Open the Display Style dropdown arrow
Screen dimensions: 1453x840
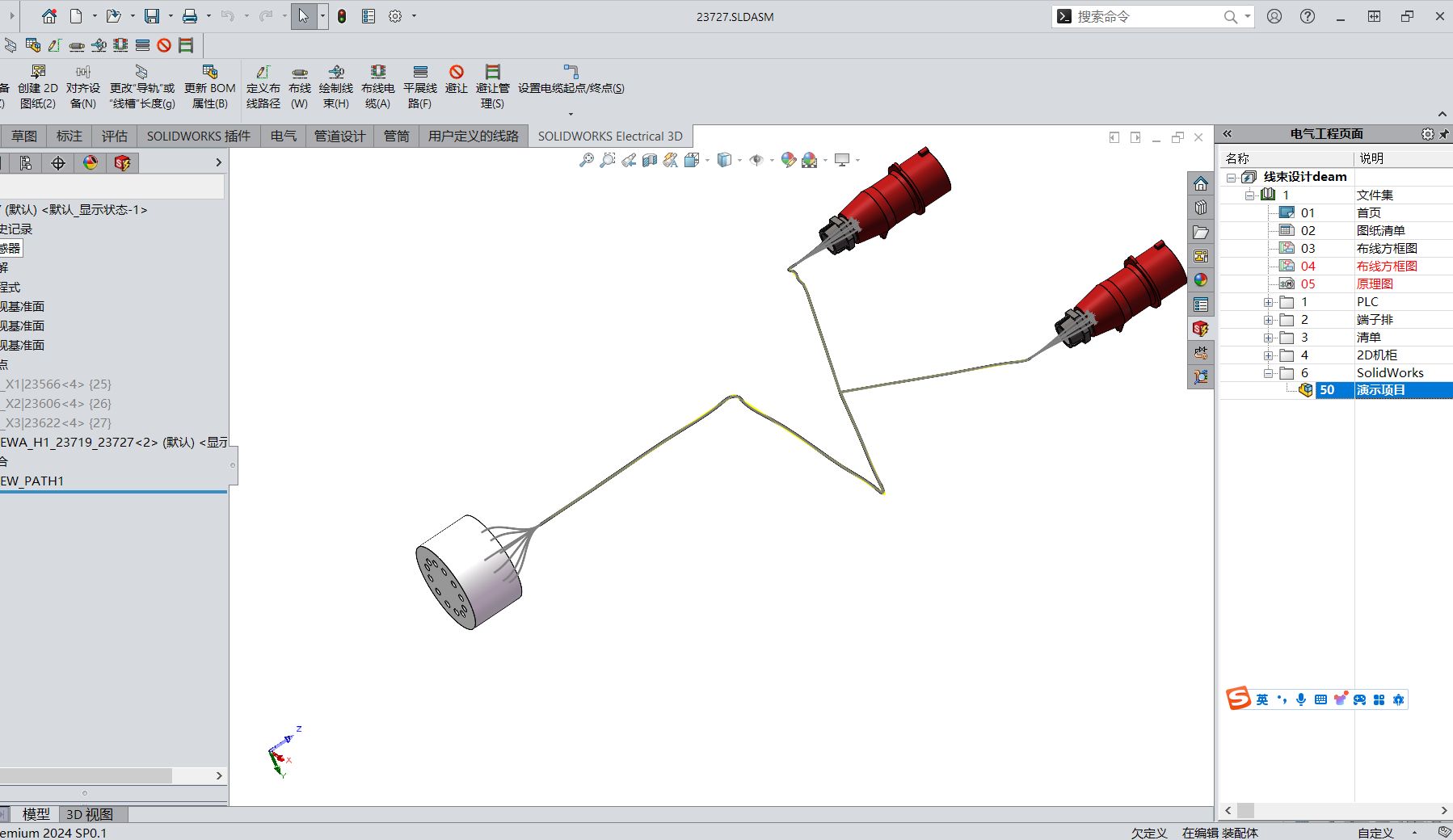pyautogui.click(x=739, y=160)
